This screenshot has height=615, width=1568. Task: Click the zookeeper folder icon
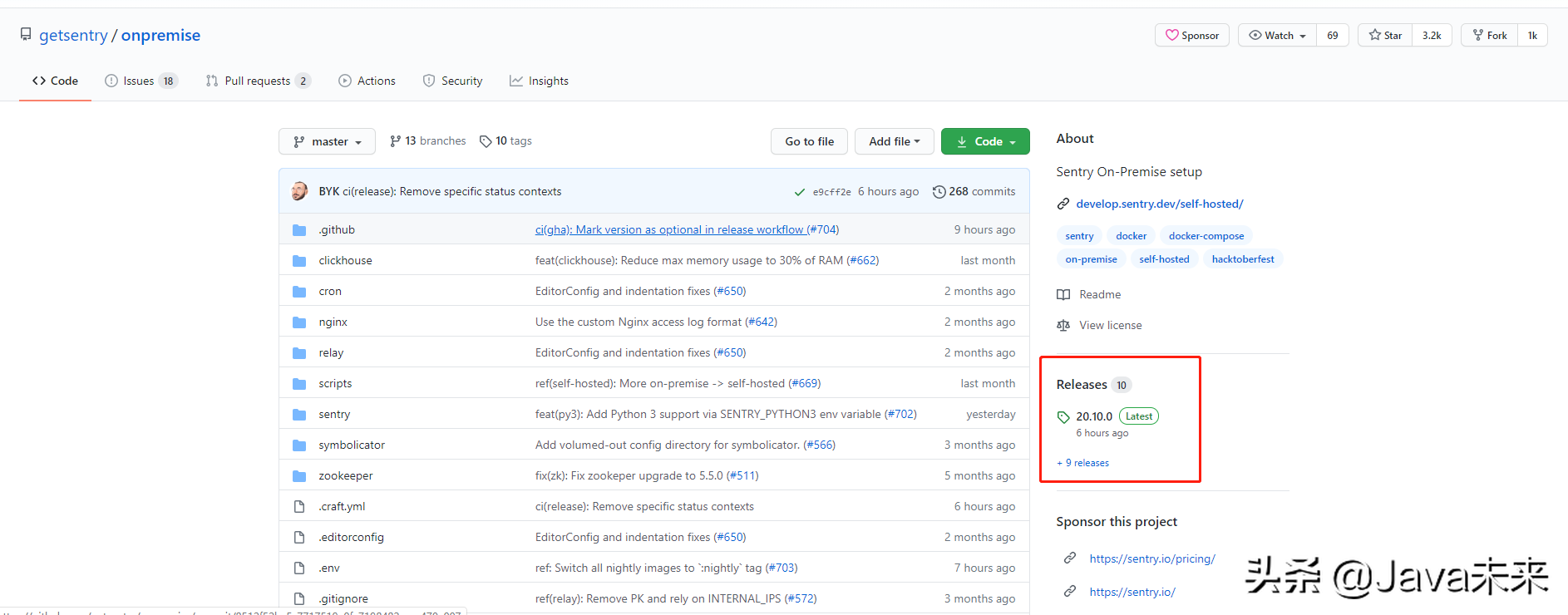299,476
